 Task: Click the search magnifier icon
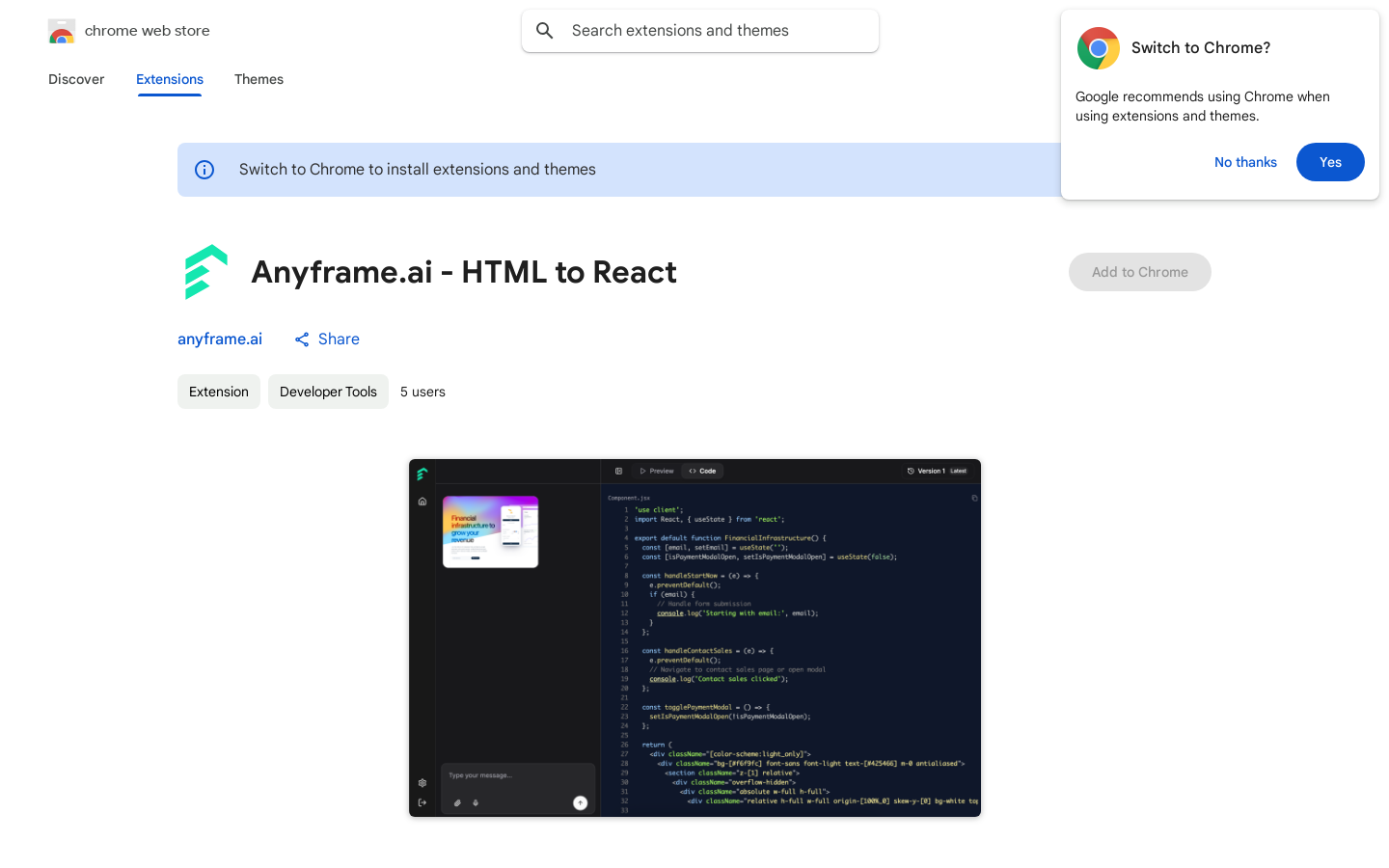click(545, 31)
